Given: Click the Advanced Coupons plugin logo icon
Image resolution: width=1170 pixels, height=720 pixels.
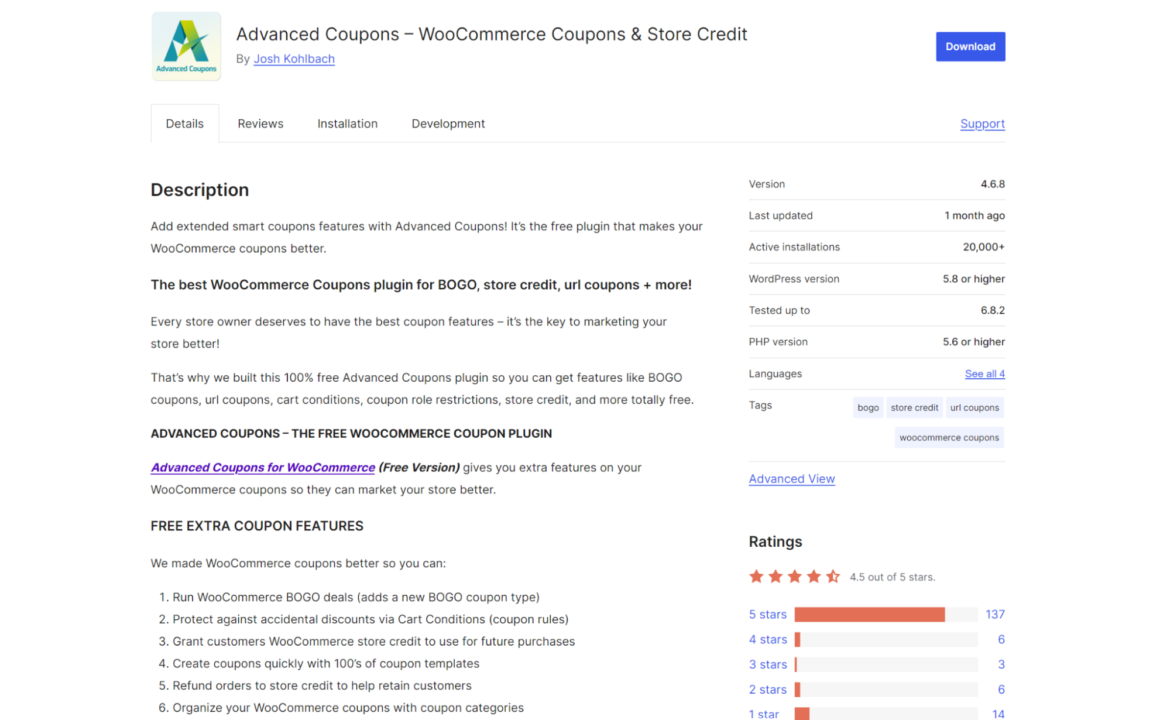Looking at the screenshot, I should pos(186,46).
